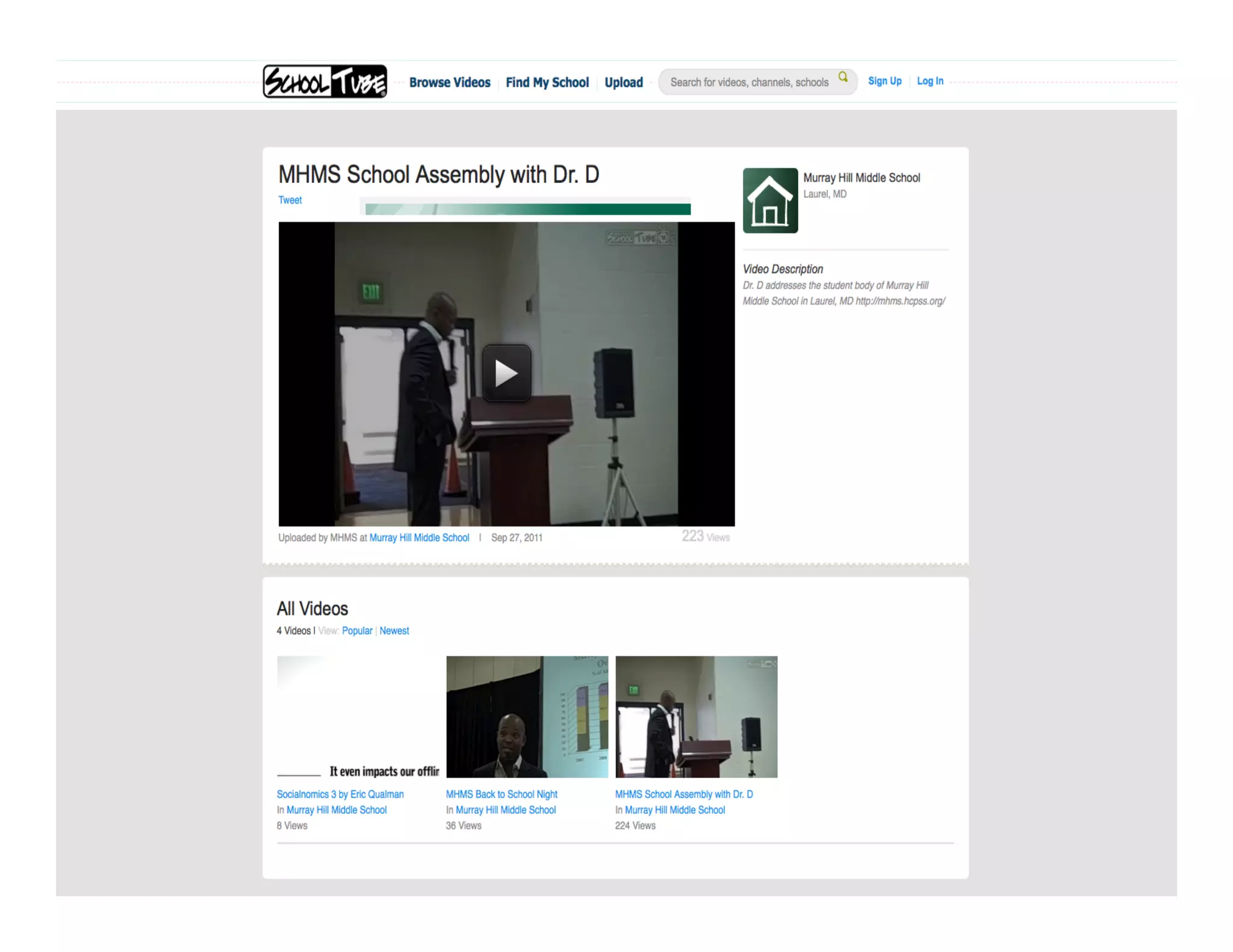Open Murray Hill Middle School uploader link
This screenshot has height=952, width=1233.
(x=419, y=537)
